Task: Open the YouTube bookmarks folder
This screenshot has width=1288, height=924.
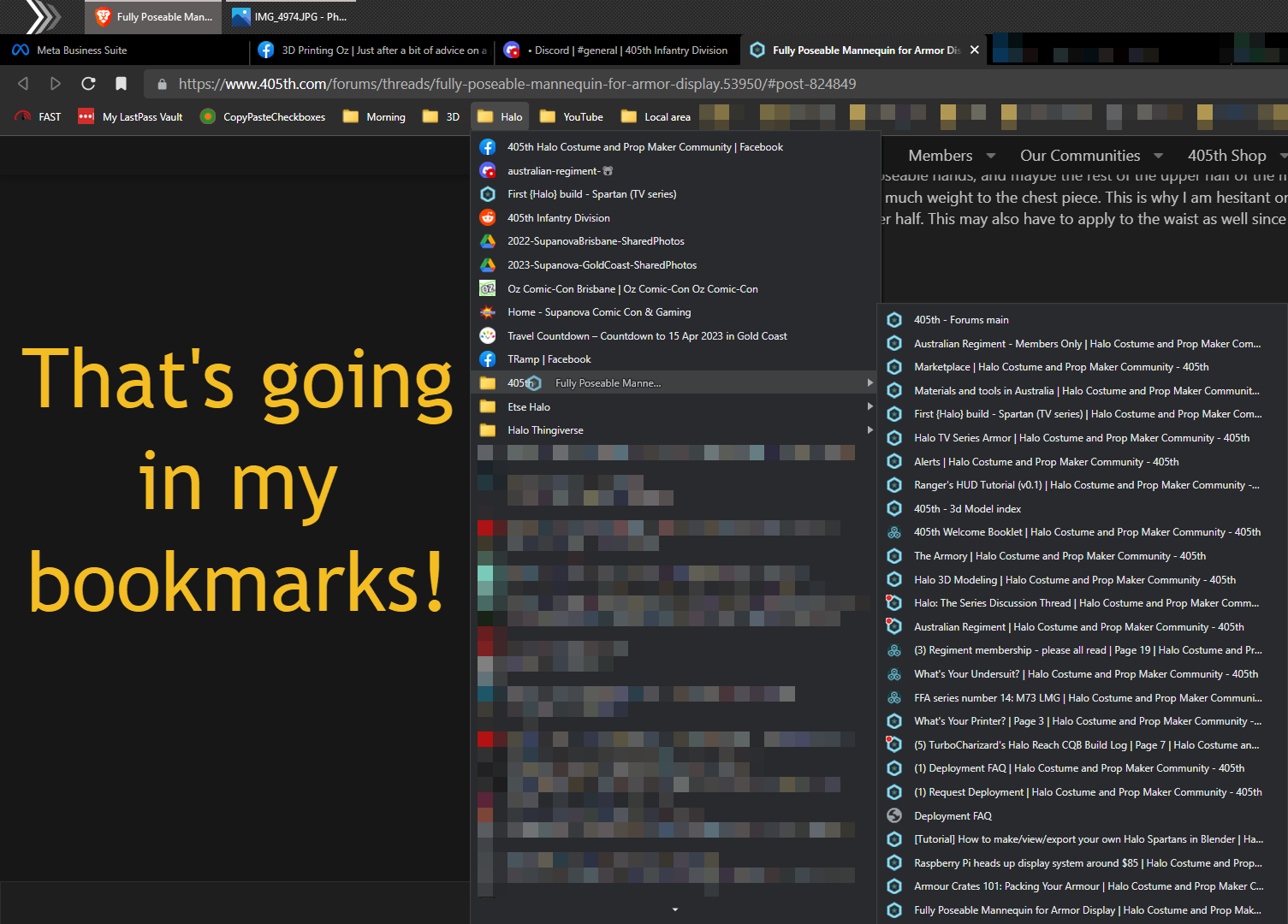Action: [x=572, y=116]
